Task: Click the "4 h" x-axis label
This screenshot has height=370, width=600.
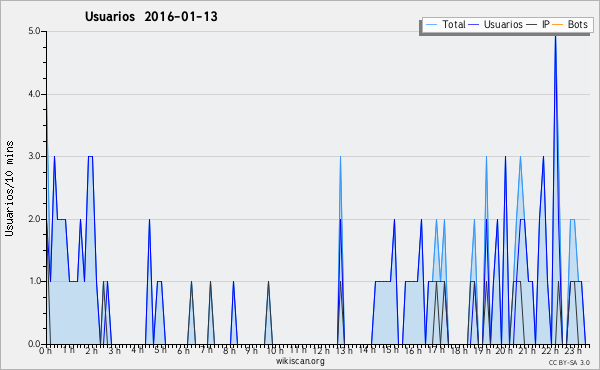Action: click(137, 350)
